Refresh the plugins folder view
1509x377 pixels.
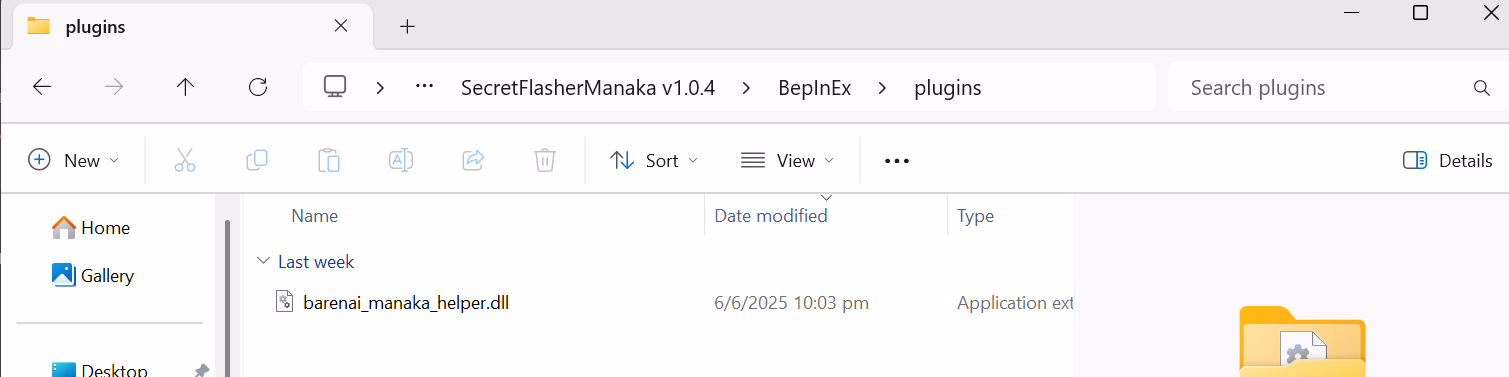(258, 87)
